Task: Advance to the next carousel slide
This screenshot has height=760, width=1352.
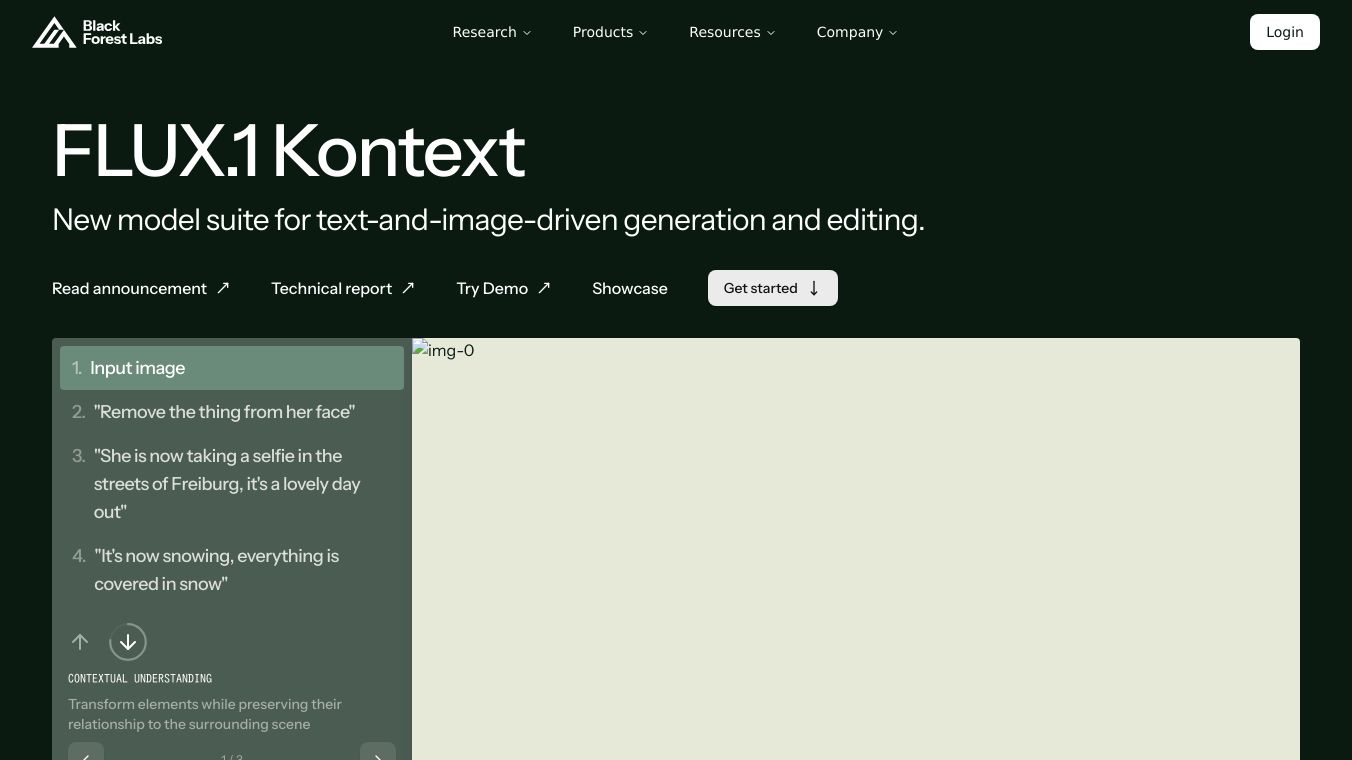Action: 378,752
